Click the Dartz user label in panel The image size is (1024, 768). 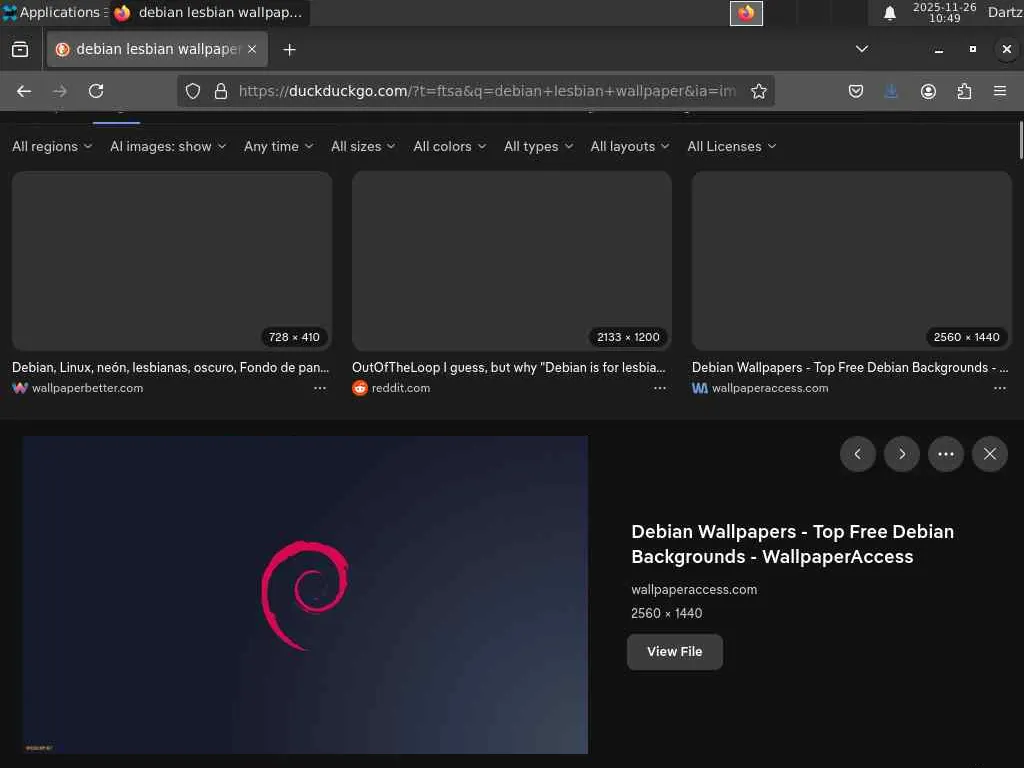(1004, 12)
